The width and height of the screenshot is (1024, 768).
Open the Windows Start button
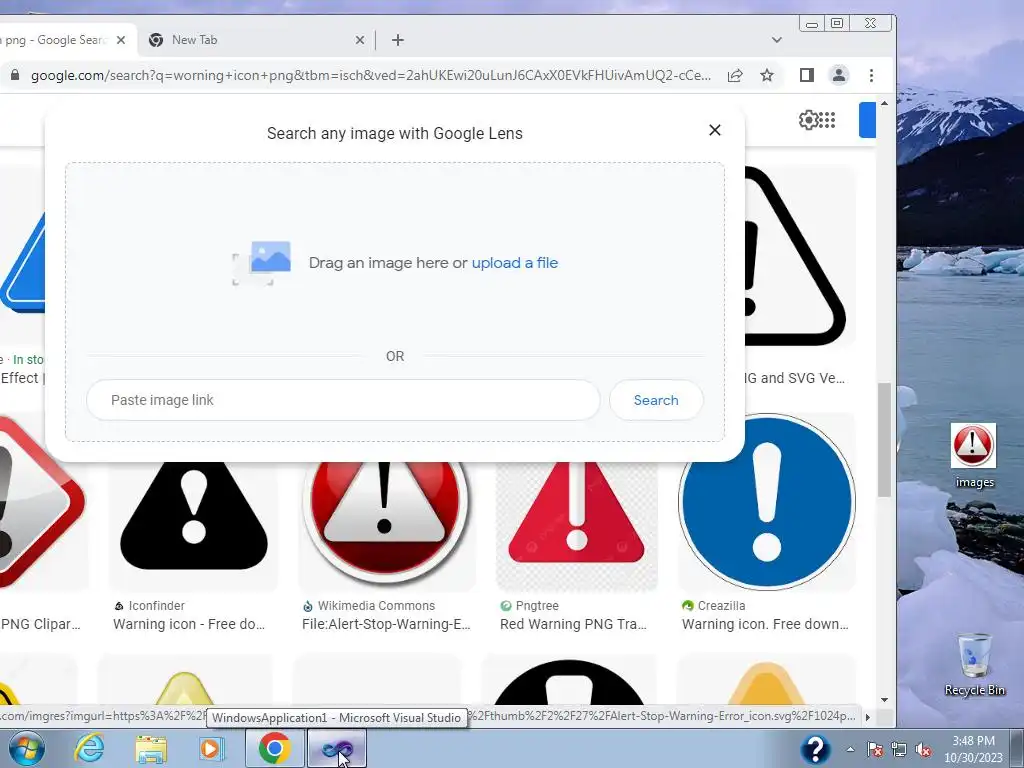click(26, 748)
